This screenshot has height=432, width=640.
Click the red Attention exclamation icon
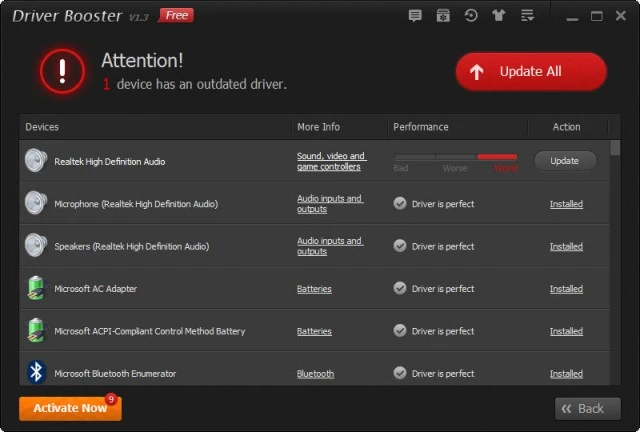click(x=62, y=71)
